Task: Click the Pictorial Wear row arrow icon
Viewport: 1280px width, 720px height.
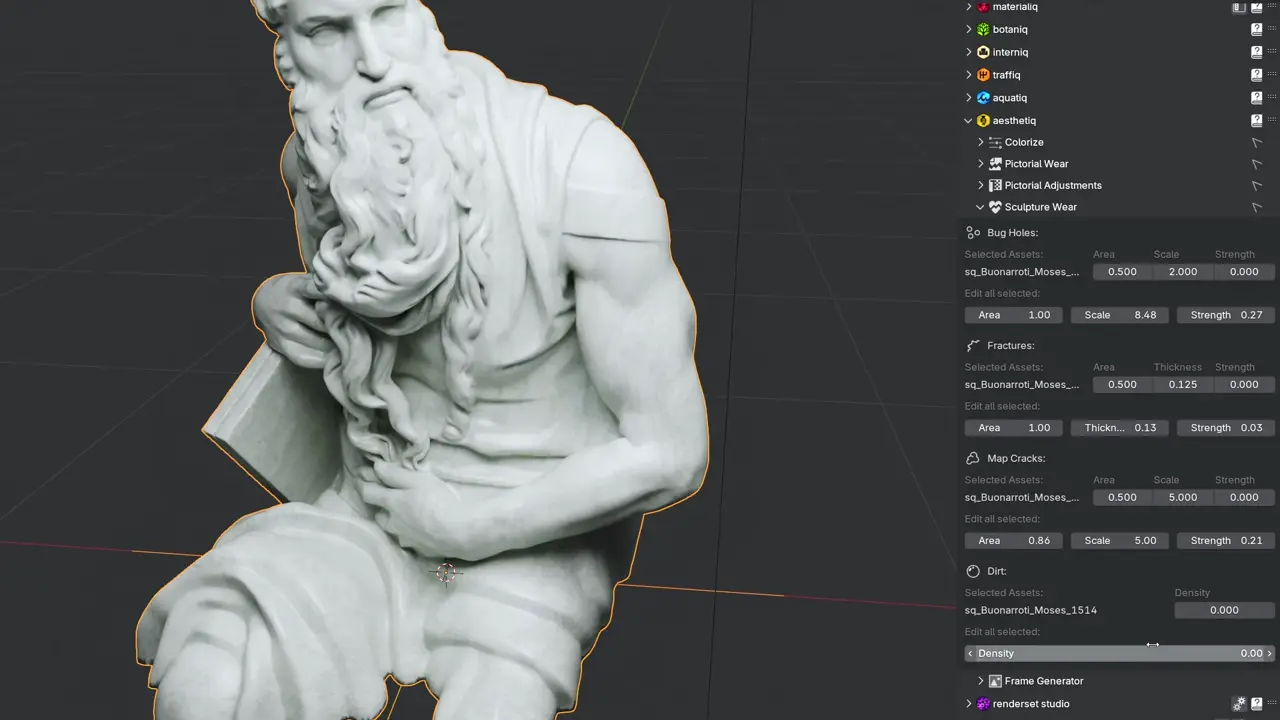Action: pos(1257,164)
